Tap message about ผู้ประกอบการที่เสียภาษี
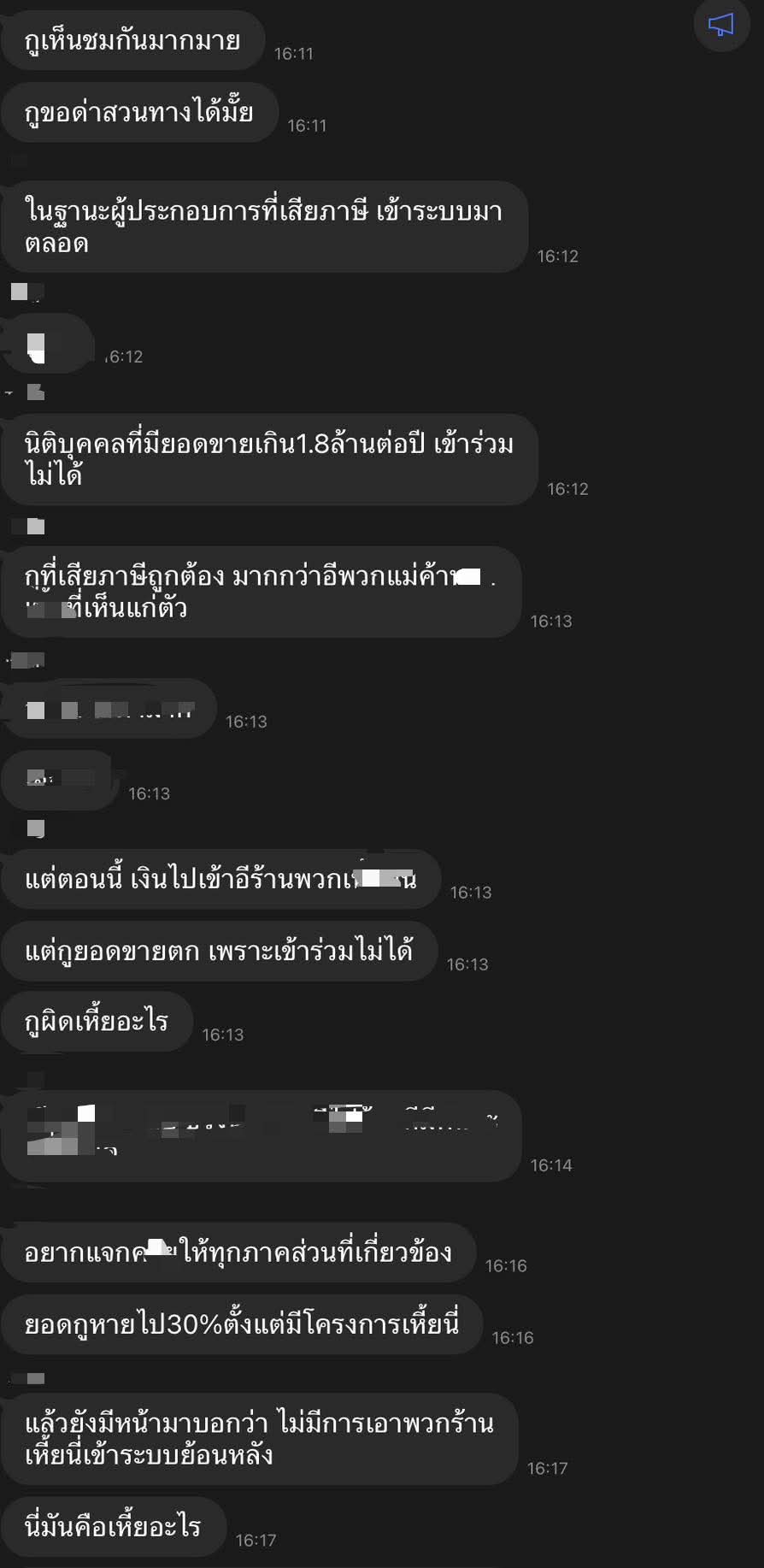This screenshot has height=1568, width=764. click(264, 227)
